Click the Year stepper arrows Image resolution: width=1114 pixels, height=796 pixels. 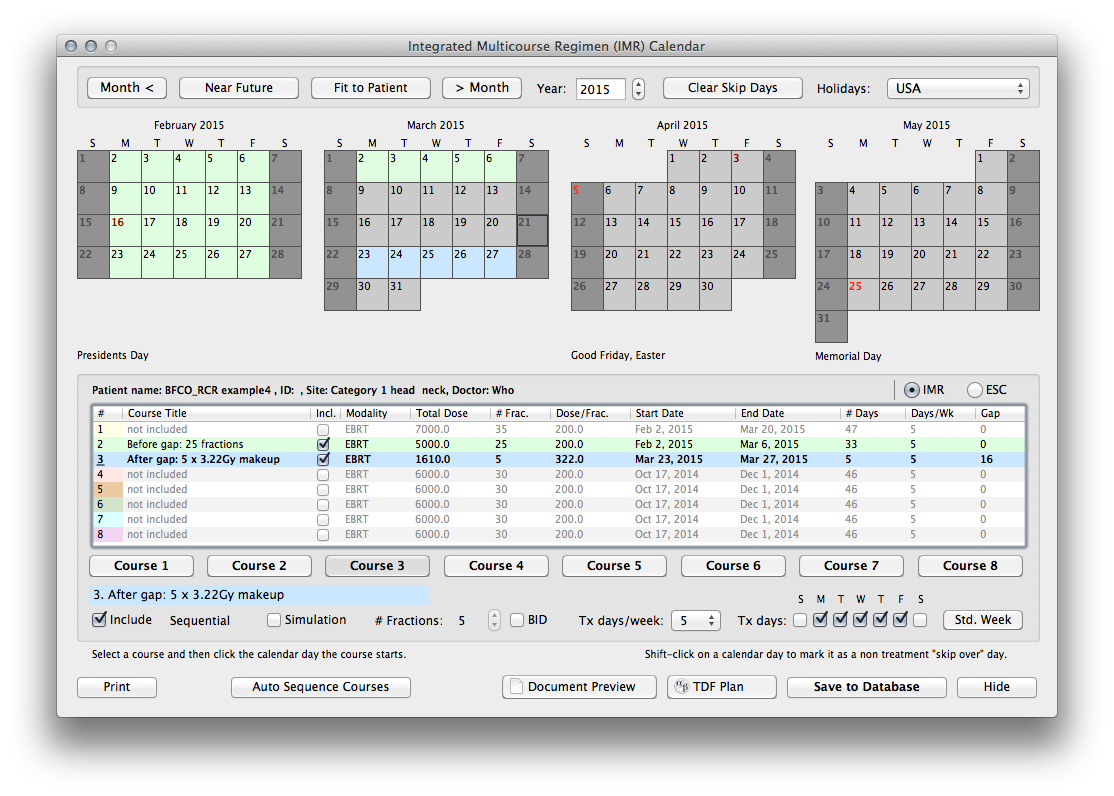coord(639,88)
